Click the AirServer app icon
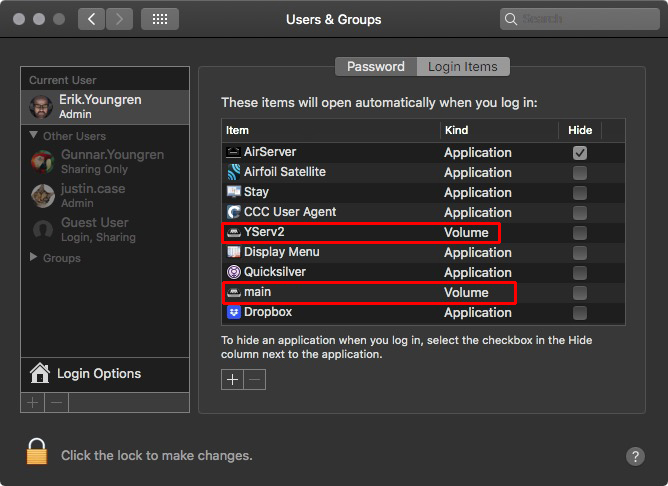Viewport: 668px width, 486px height. (233, 152)
